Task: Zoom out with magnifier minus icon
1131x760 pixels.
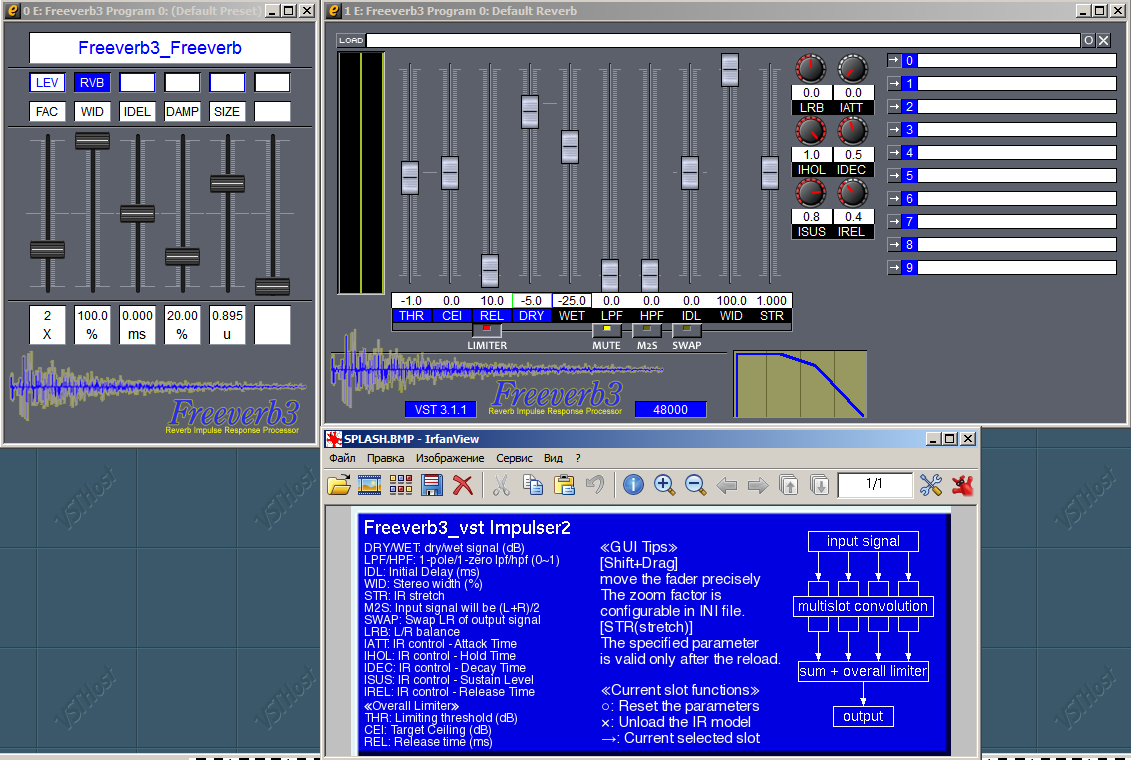Action: click(695, 485)
